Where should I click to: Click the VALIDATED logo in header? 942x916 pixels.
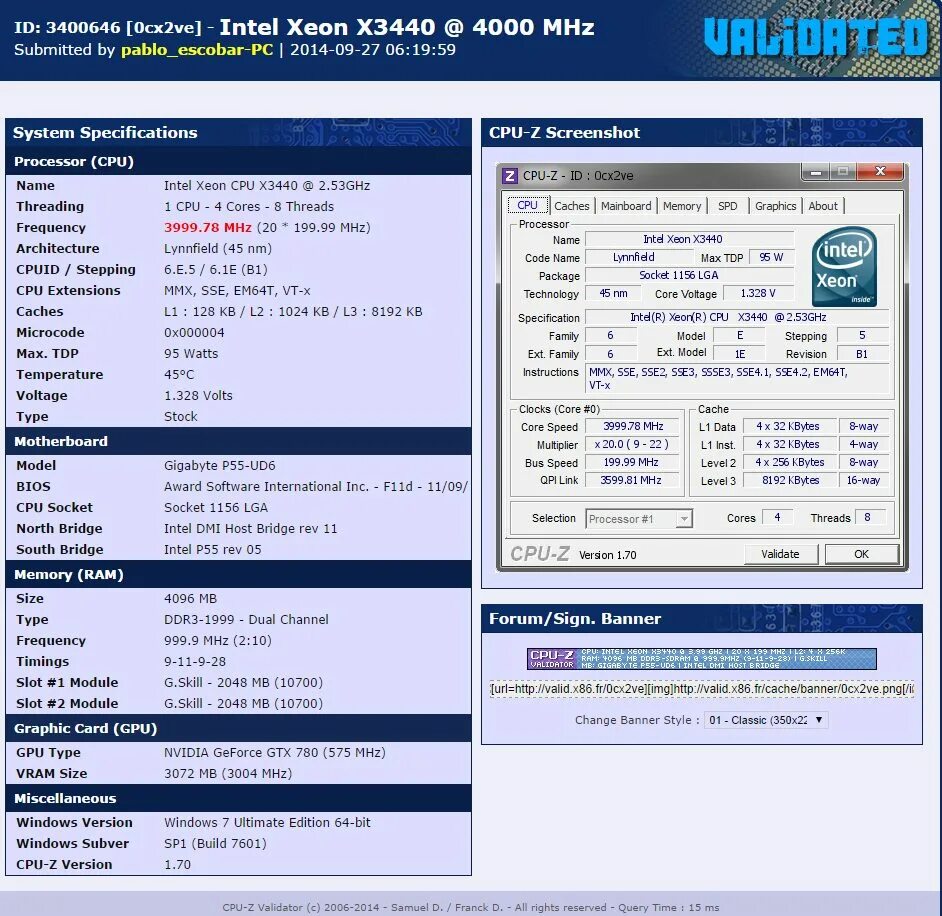[816, 37]
